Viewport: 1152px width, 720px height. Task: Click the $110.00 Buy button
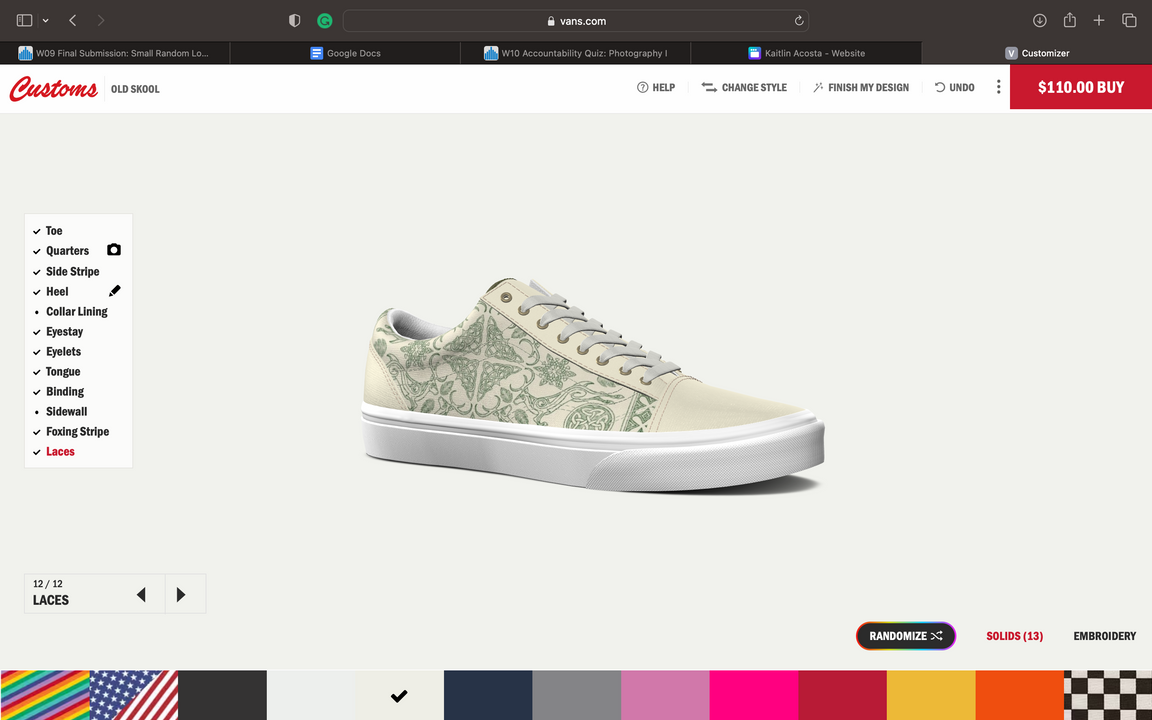click(1080, 87)
